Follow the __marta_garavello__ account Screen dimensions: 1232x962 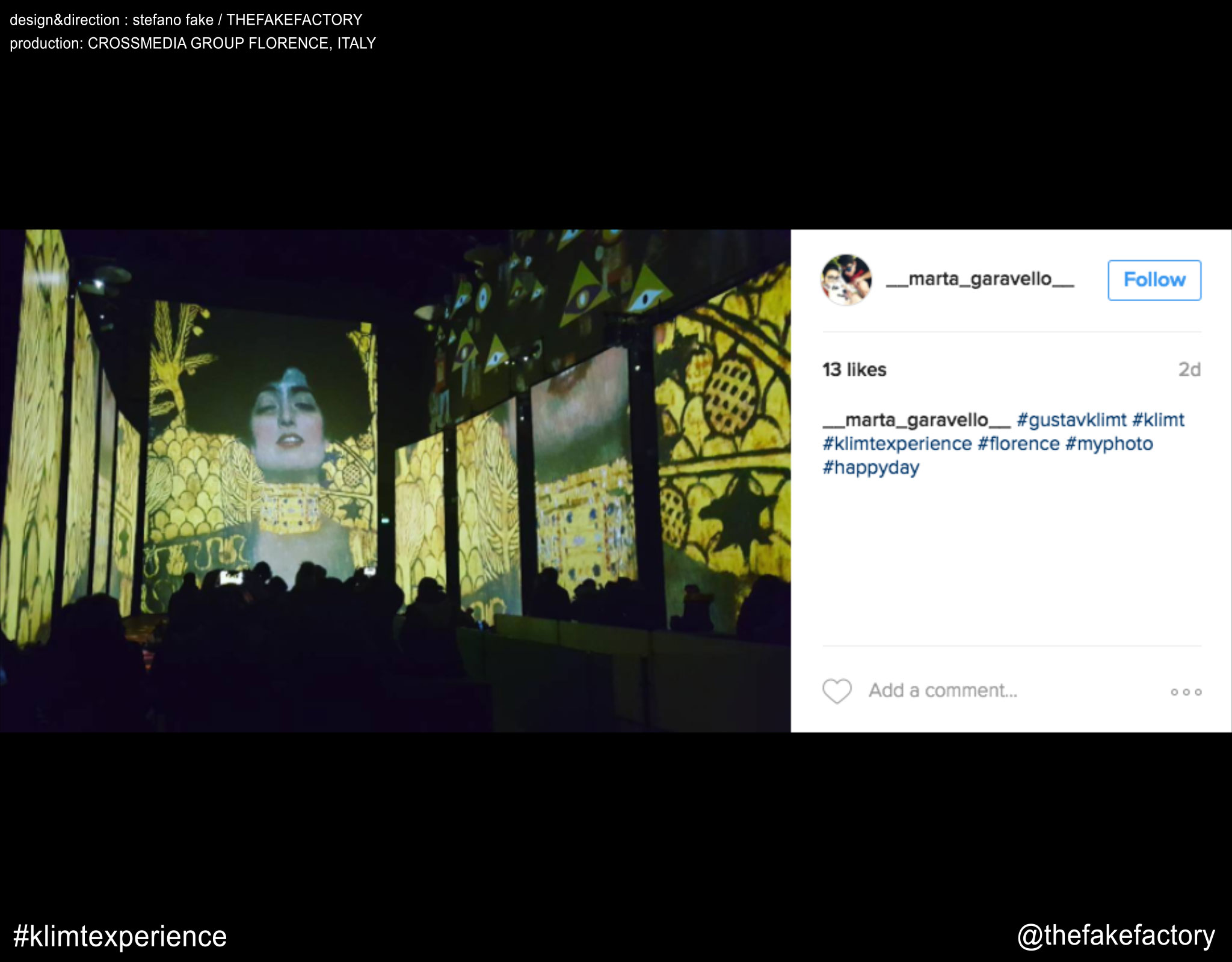click(1154, 280)
